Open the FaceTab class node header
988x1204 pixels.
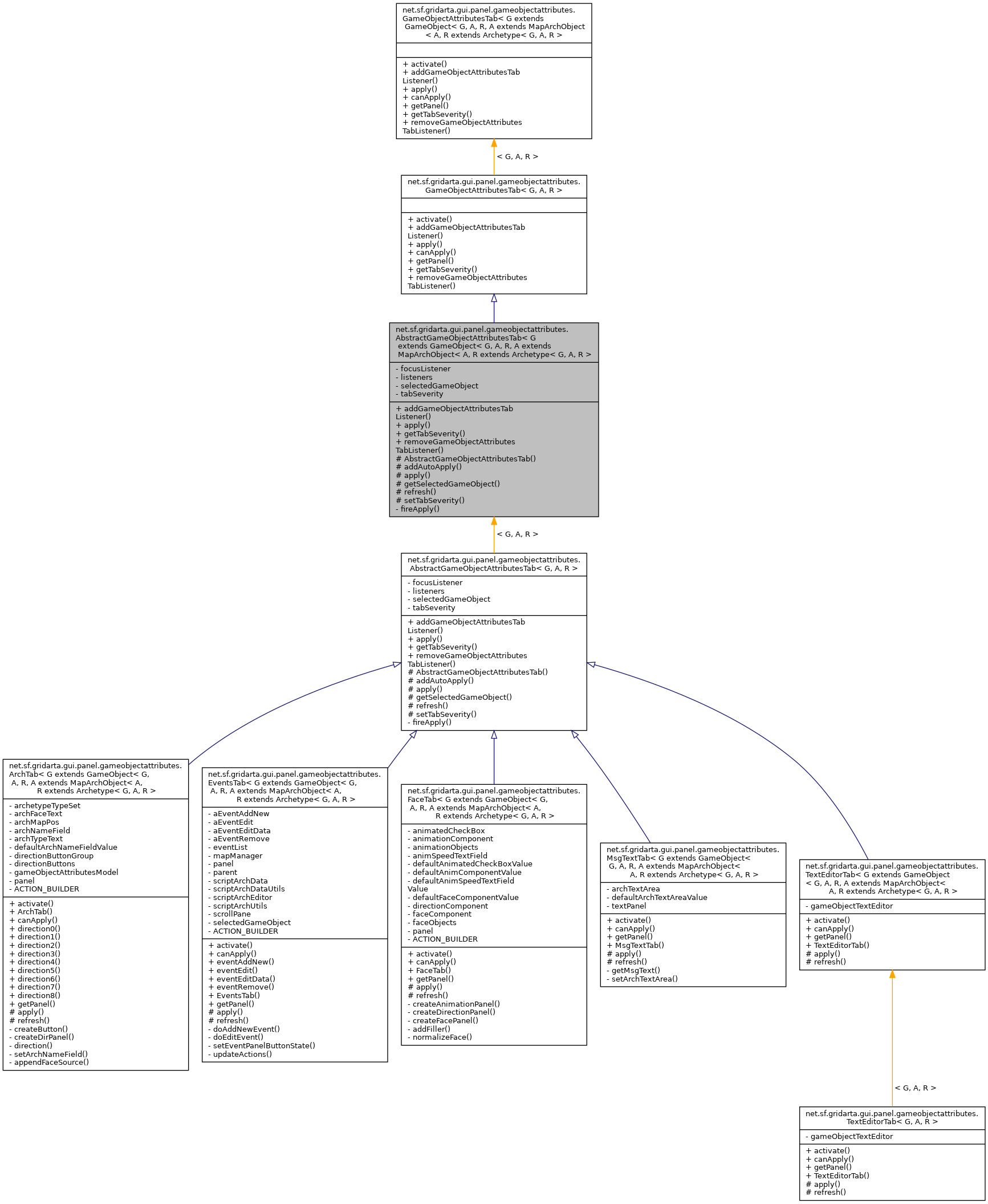point(494,803)
